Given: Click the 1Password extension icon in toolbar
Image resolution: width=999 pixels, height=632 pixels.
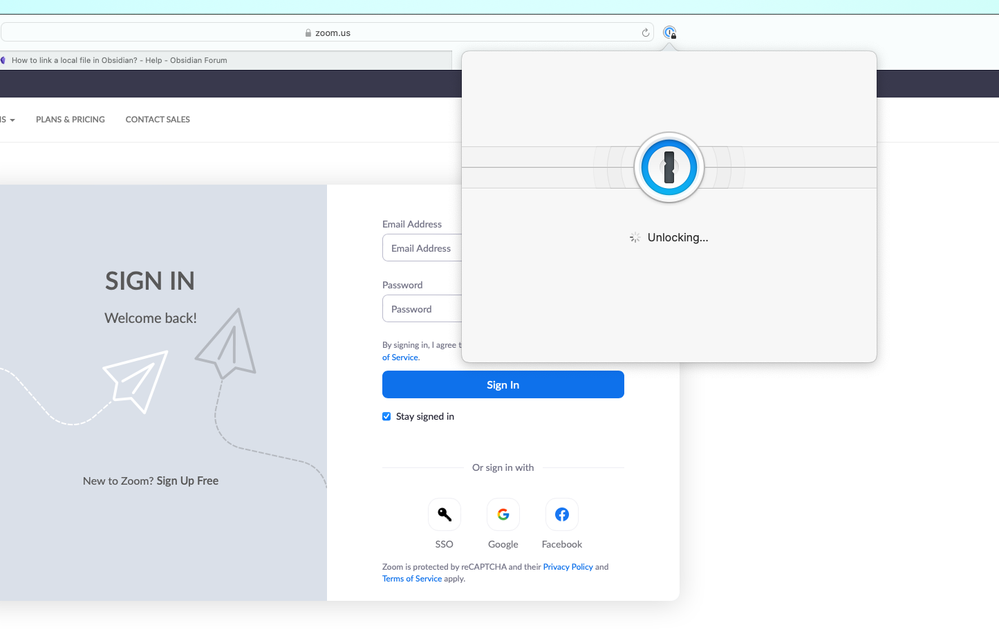Looking at the screenshot, I should pos(670,33).
